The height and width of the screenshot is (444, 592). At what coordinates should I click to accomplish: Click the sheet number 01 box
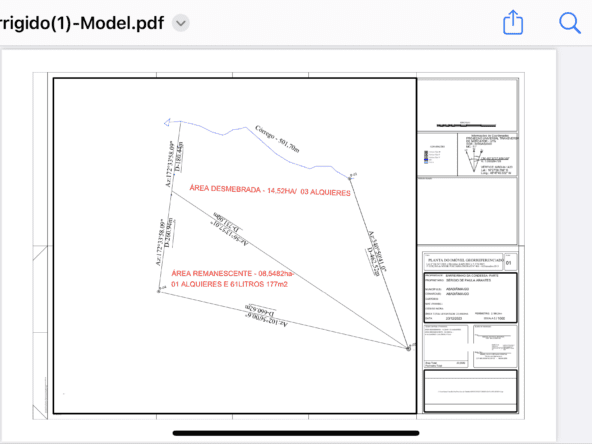click(x=511, y=262)
